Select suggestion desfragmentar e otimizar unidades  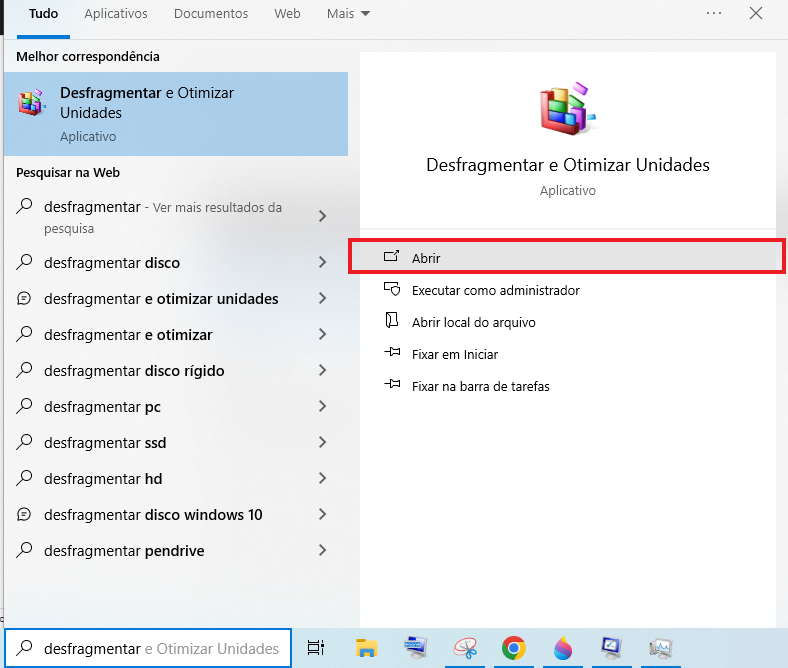(161, 299)
